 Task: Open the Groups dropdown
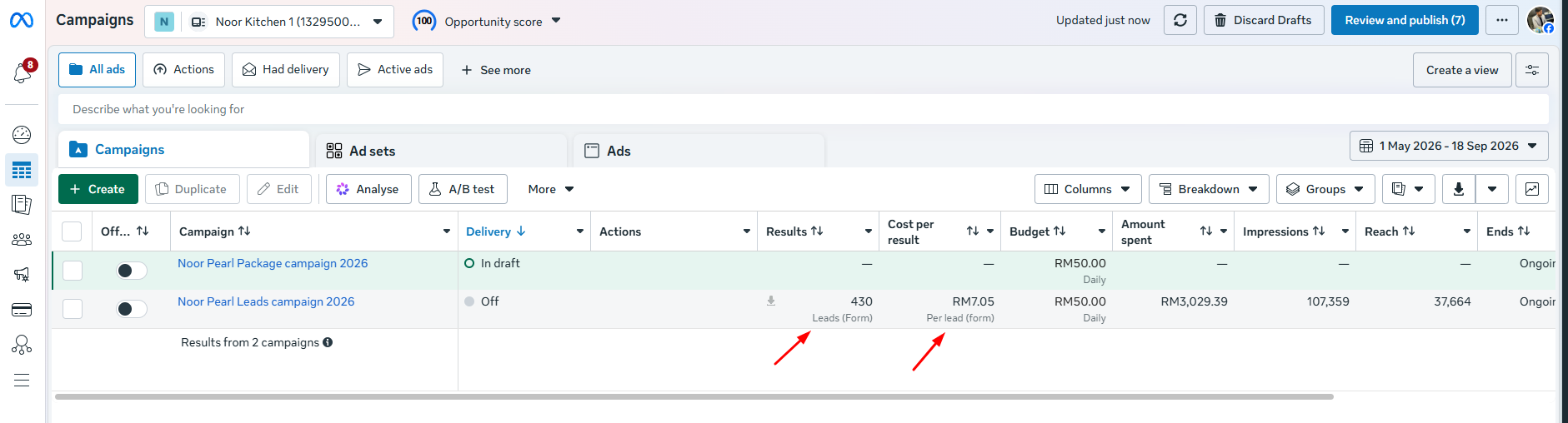1325,189
